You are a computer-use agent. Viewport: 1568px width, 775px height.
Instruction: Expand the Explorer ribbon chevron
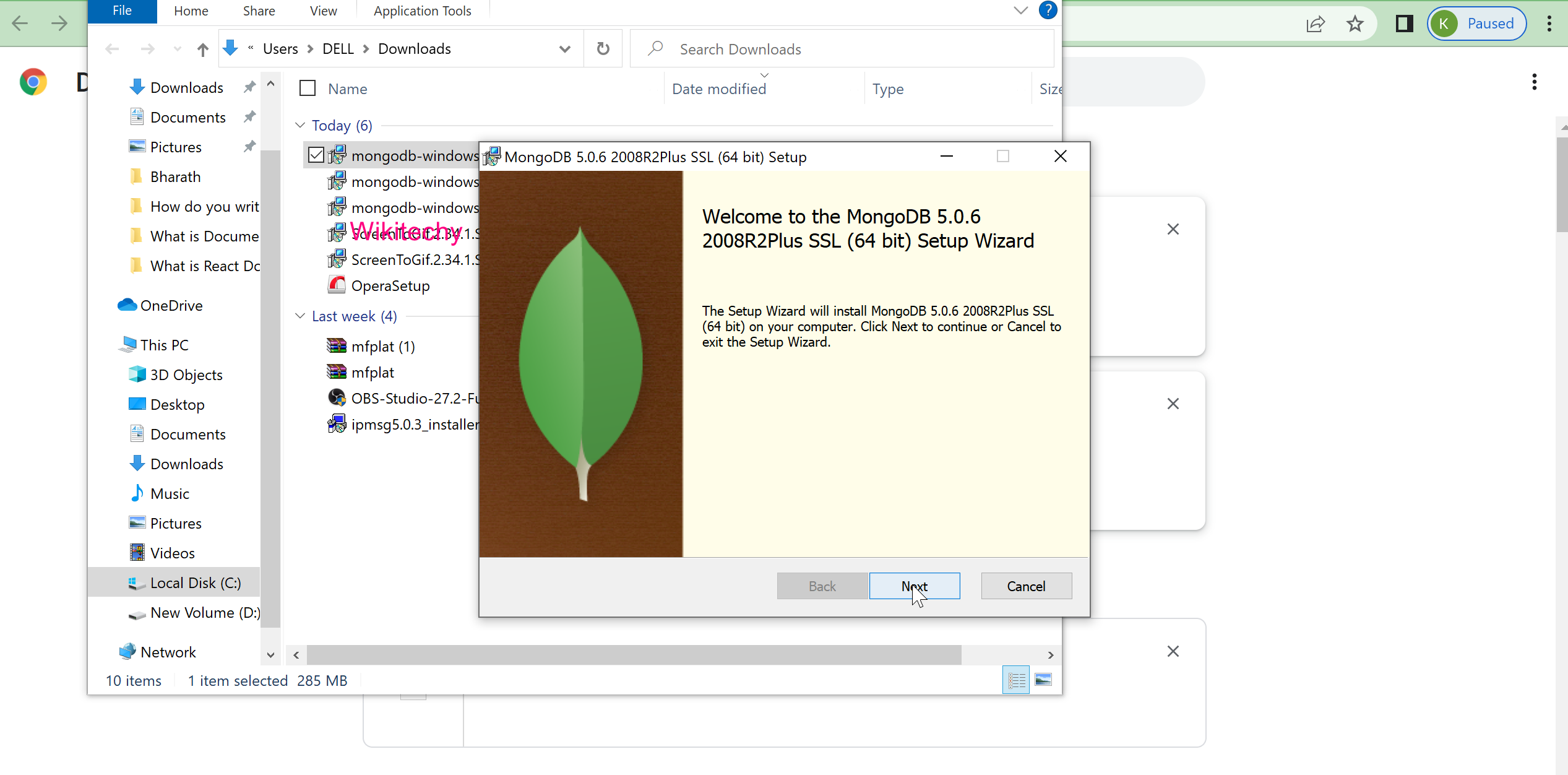tap(1020, 11)
